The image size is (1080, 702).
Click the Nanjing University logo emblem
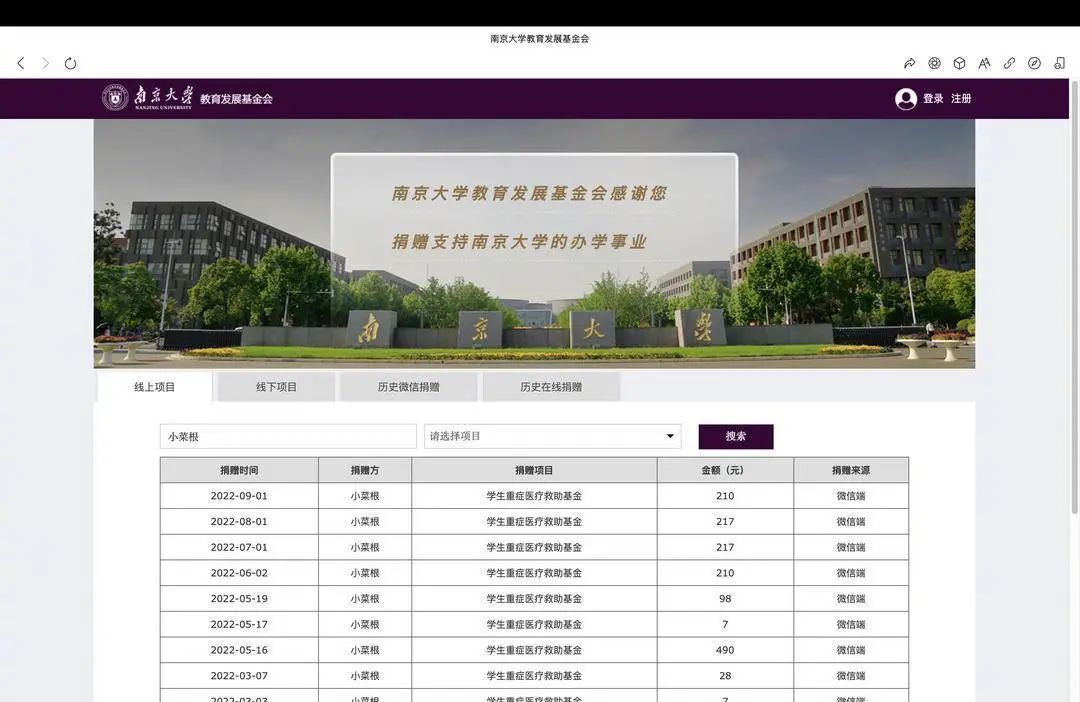tap(115, 98)
